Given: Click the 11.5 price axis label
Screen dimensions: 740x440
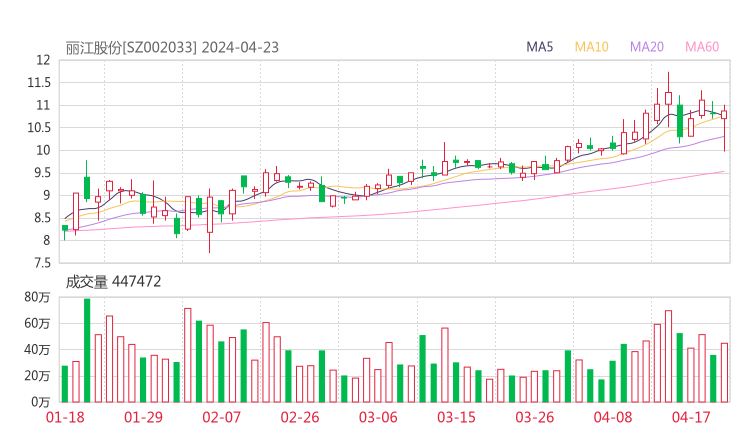Looking at the screenshot, I should point(39,83).
